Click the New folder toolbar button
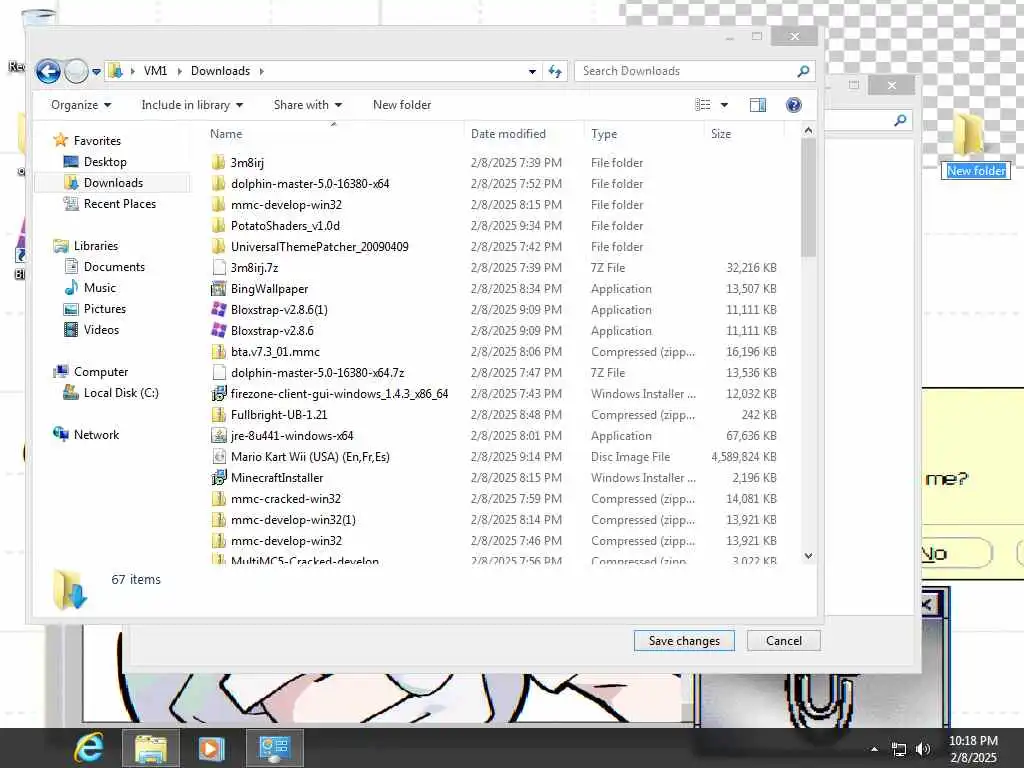The height and width of the screenshot is (768, 1024). pyautogui.click(x=402, y=105)
